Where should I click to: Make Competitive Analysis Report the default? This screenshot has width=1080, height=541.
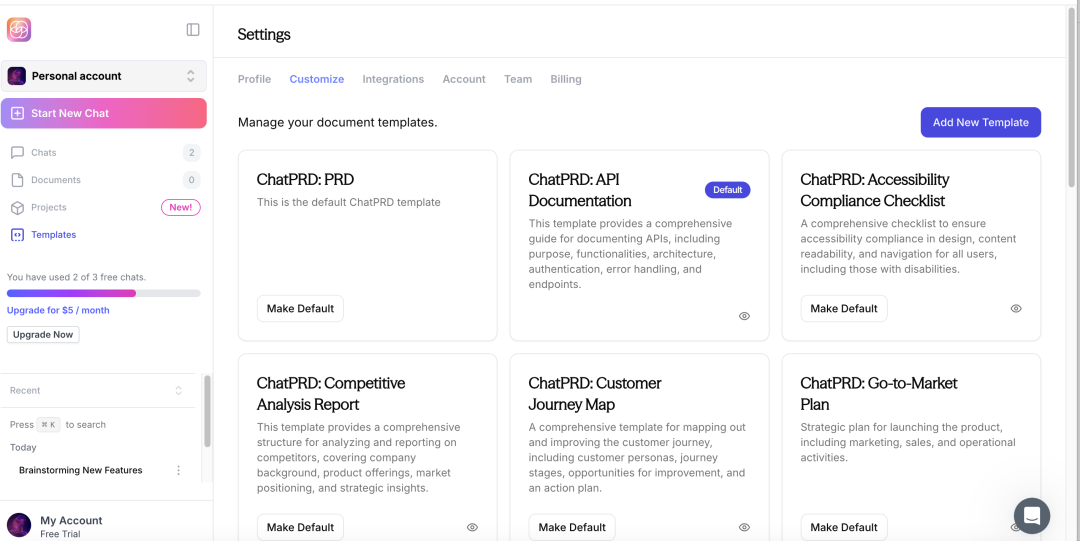pos(300,527)
